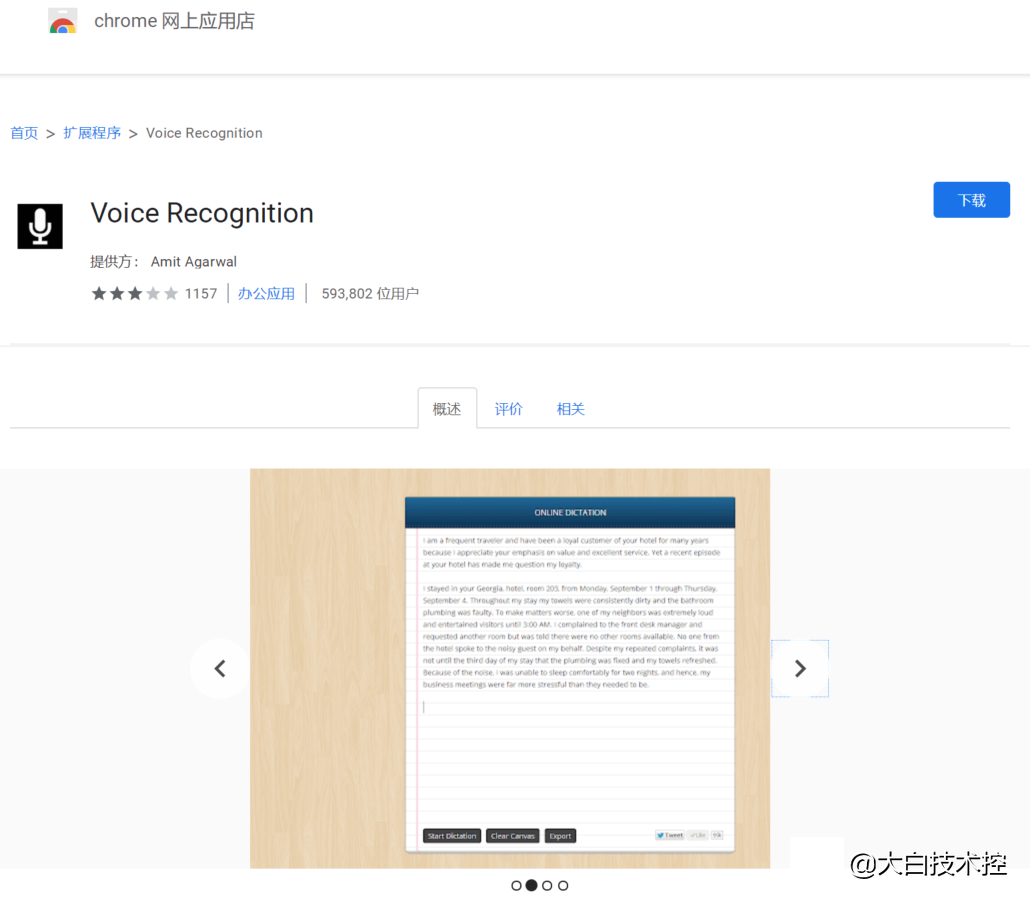1030x900 pixels.
Task: Click Voice Recognition breadcrumb text
Action: (204, 133)
